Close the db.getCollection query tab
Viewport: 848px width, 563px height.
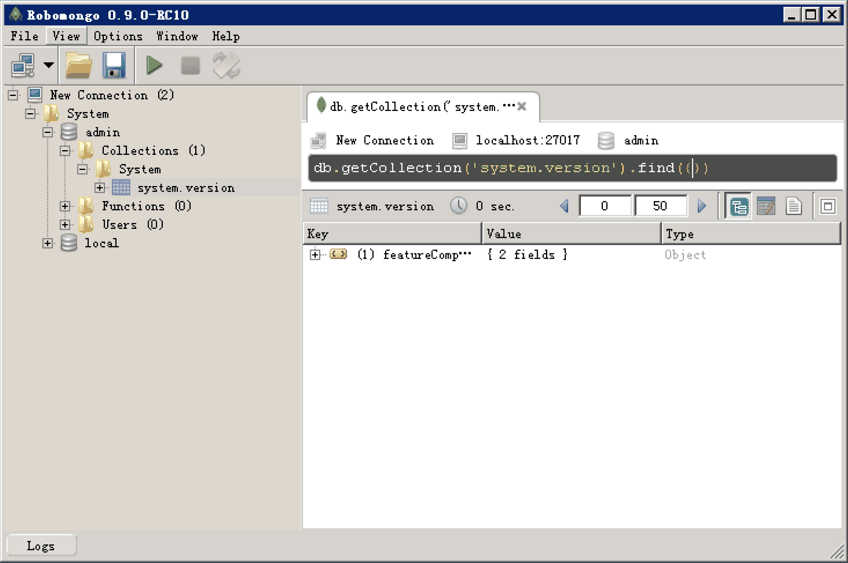click(x=522, y=107)
